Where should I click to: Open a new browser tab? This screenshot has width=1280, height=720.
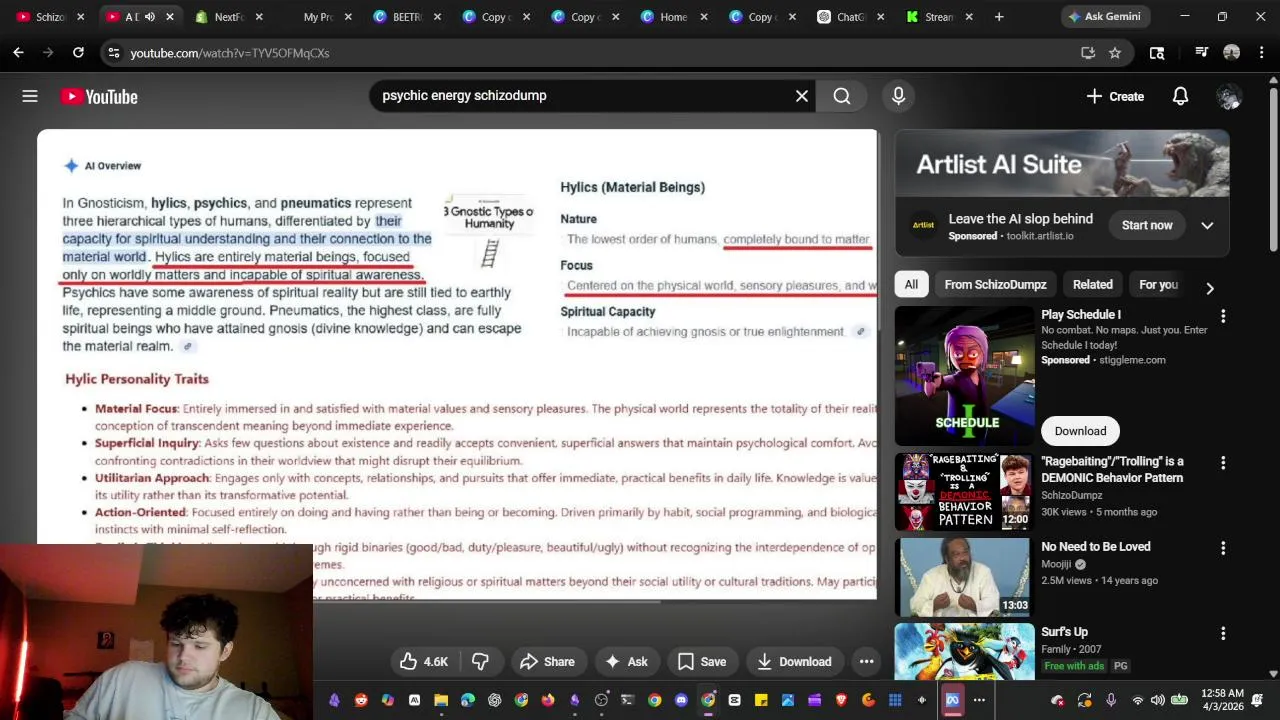click(x=999, y=17)
